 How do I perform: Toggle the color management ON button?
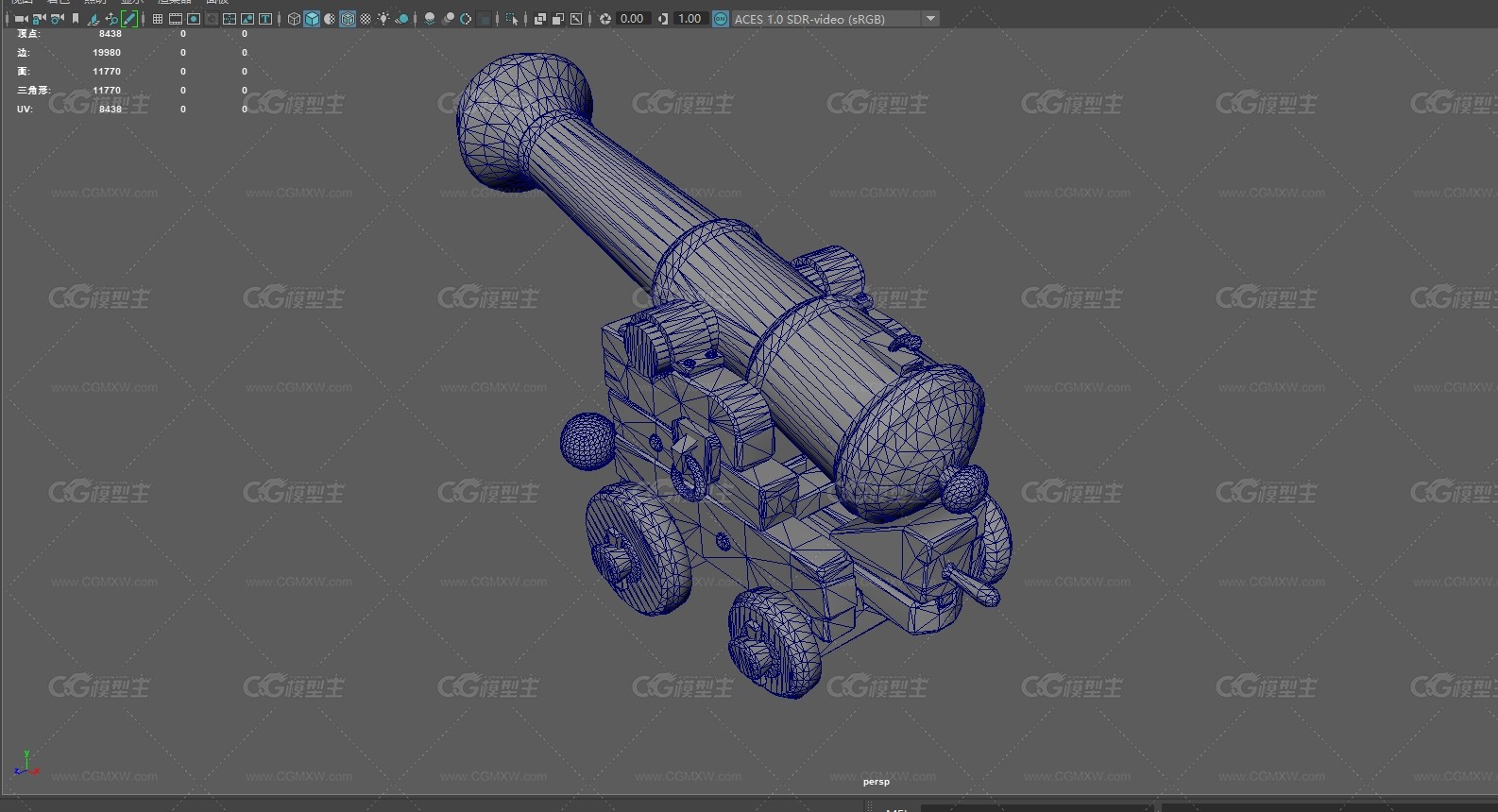point(720,19)
